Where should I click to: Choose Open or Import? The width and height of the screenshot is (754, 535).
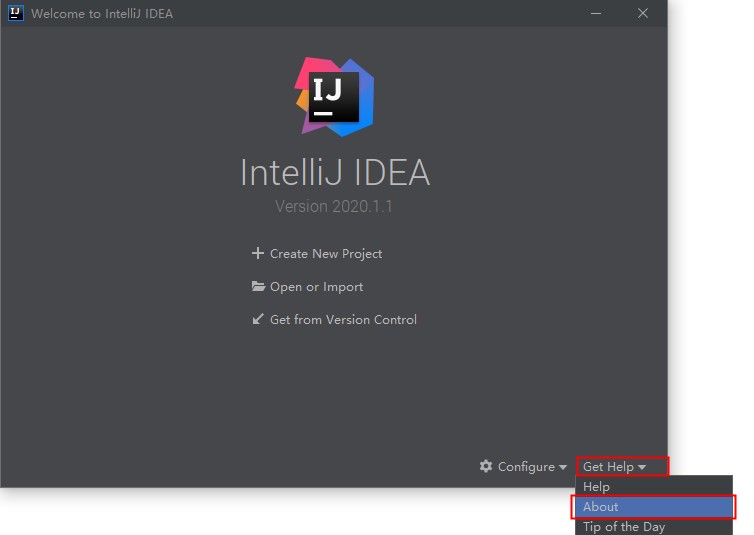click(x=316, y=287)
